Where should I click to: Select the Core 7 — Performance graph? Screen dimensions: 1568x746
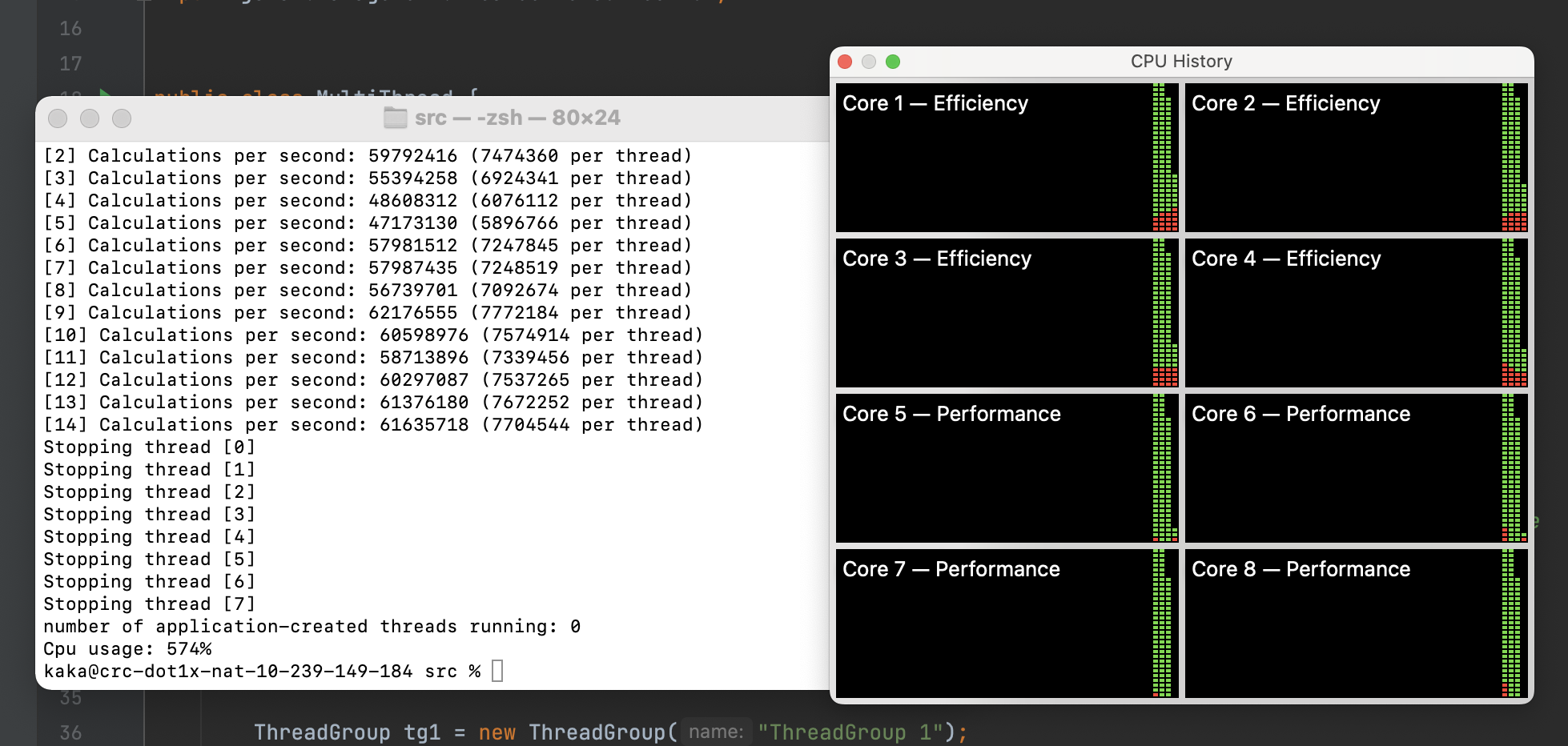click(x=1007, y=624)
